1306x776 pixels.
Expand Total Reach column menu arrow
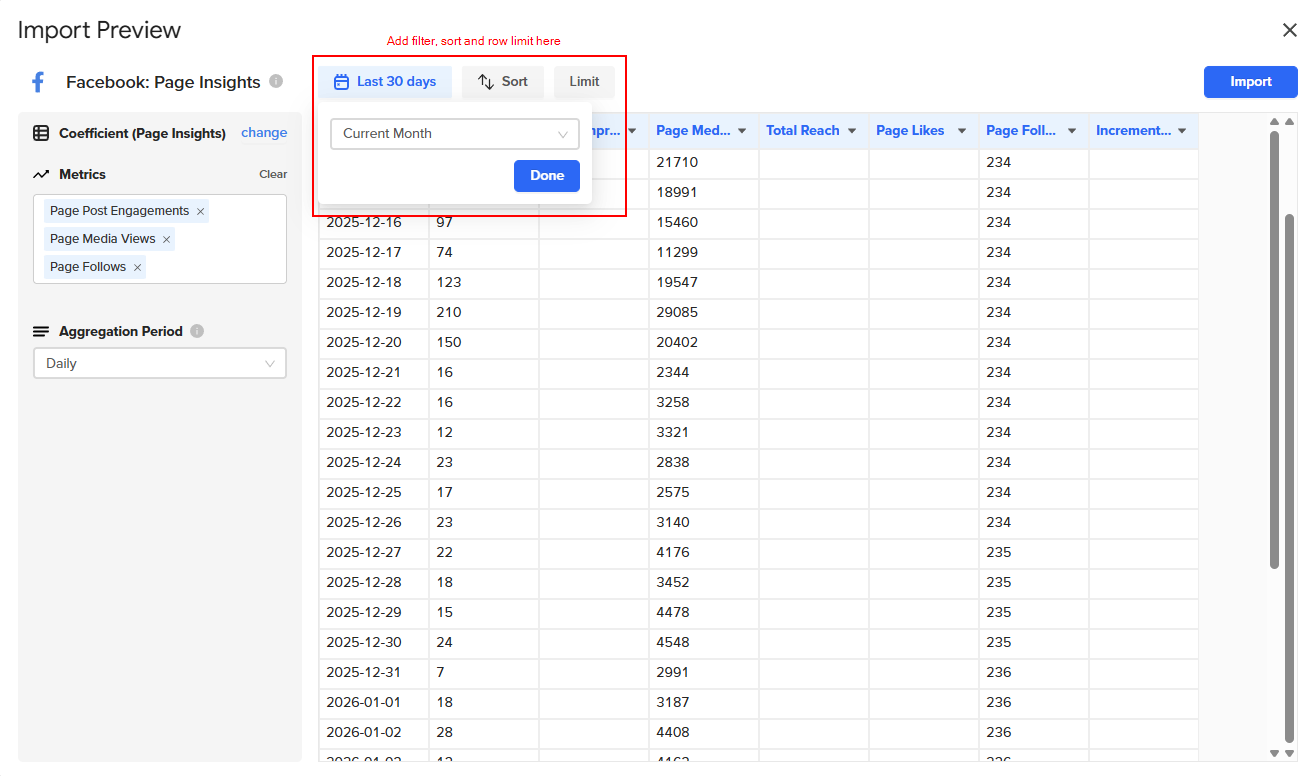tap(852, 131)
